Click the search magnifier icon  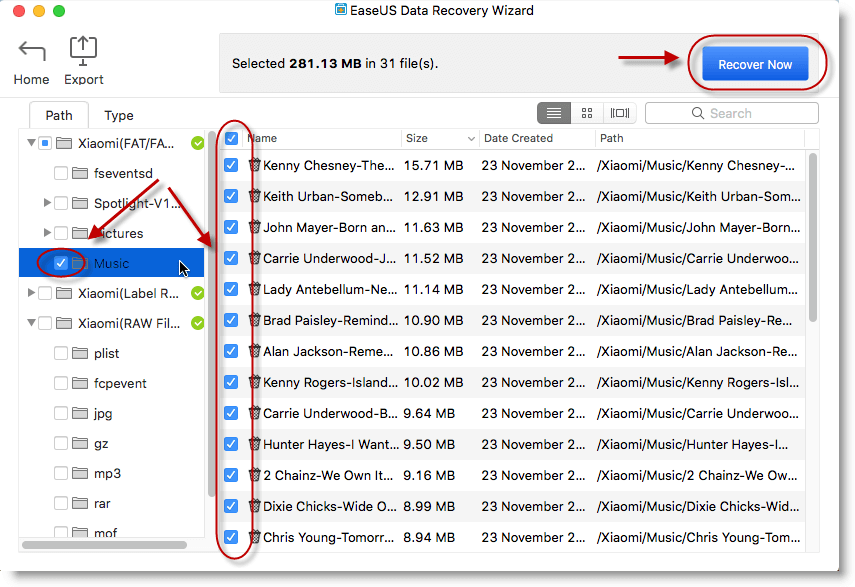(697, 113)
